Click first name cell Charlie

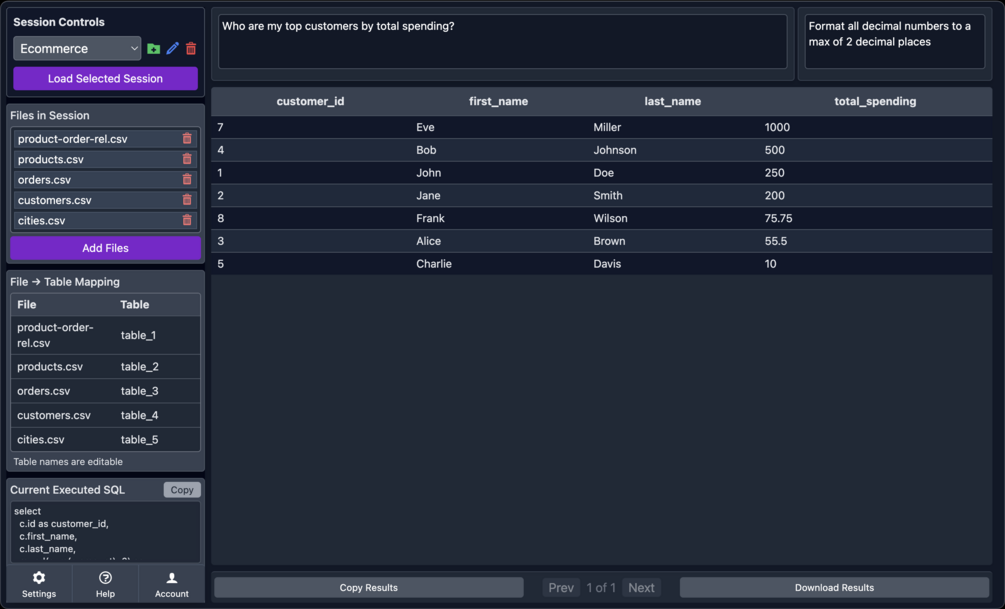click(434, 264)
